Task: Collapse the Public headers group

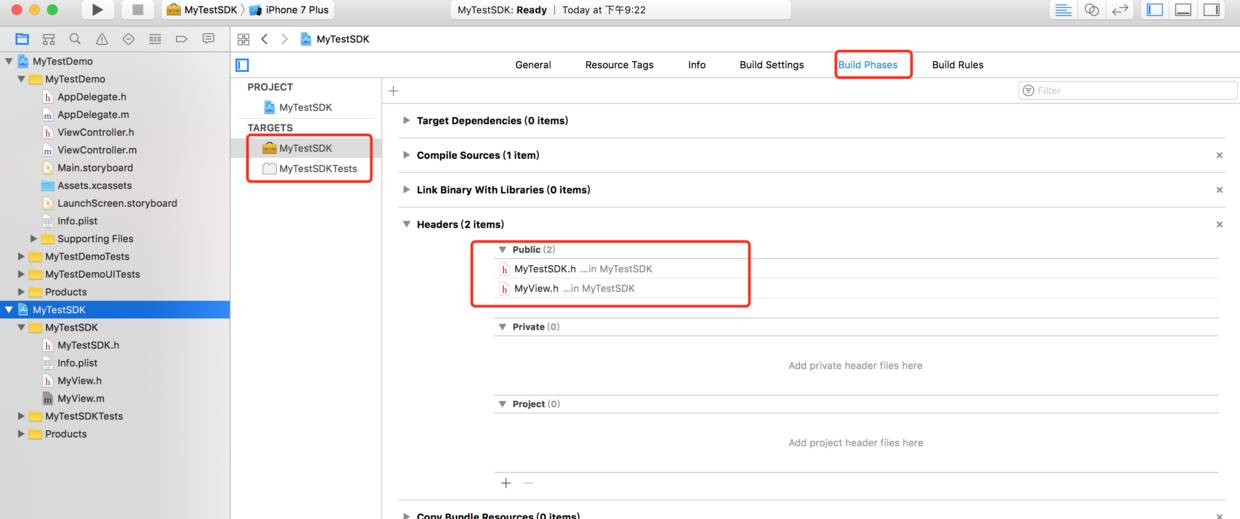Action: (503, 250)
